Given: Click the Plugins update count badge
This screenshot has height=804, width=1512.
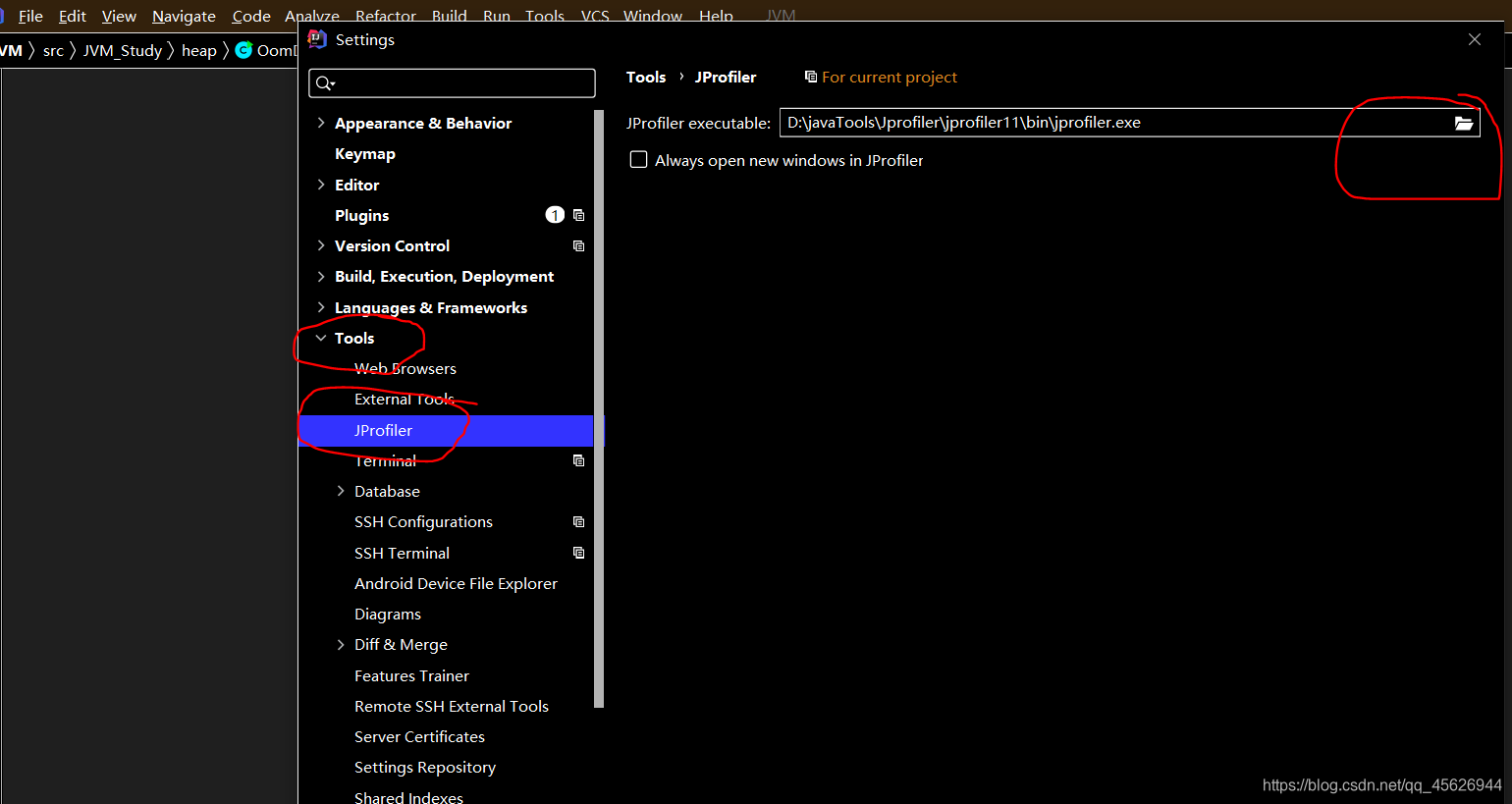Looking at the screenshot, I should pos(555,215).
